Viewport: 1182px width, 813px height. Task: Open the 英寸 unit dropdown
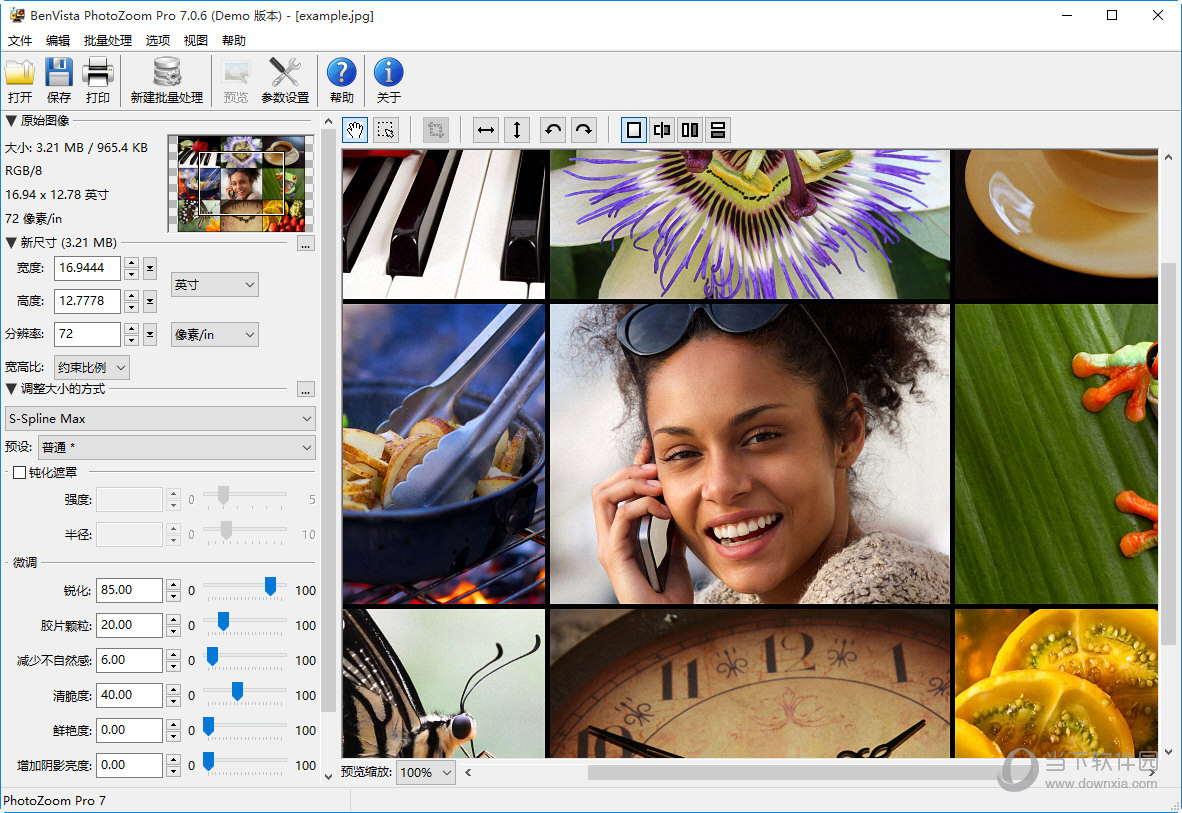tap(214, 285)
